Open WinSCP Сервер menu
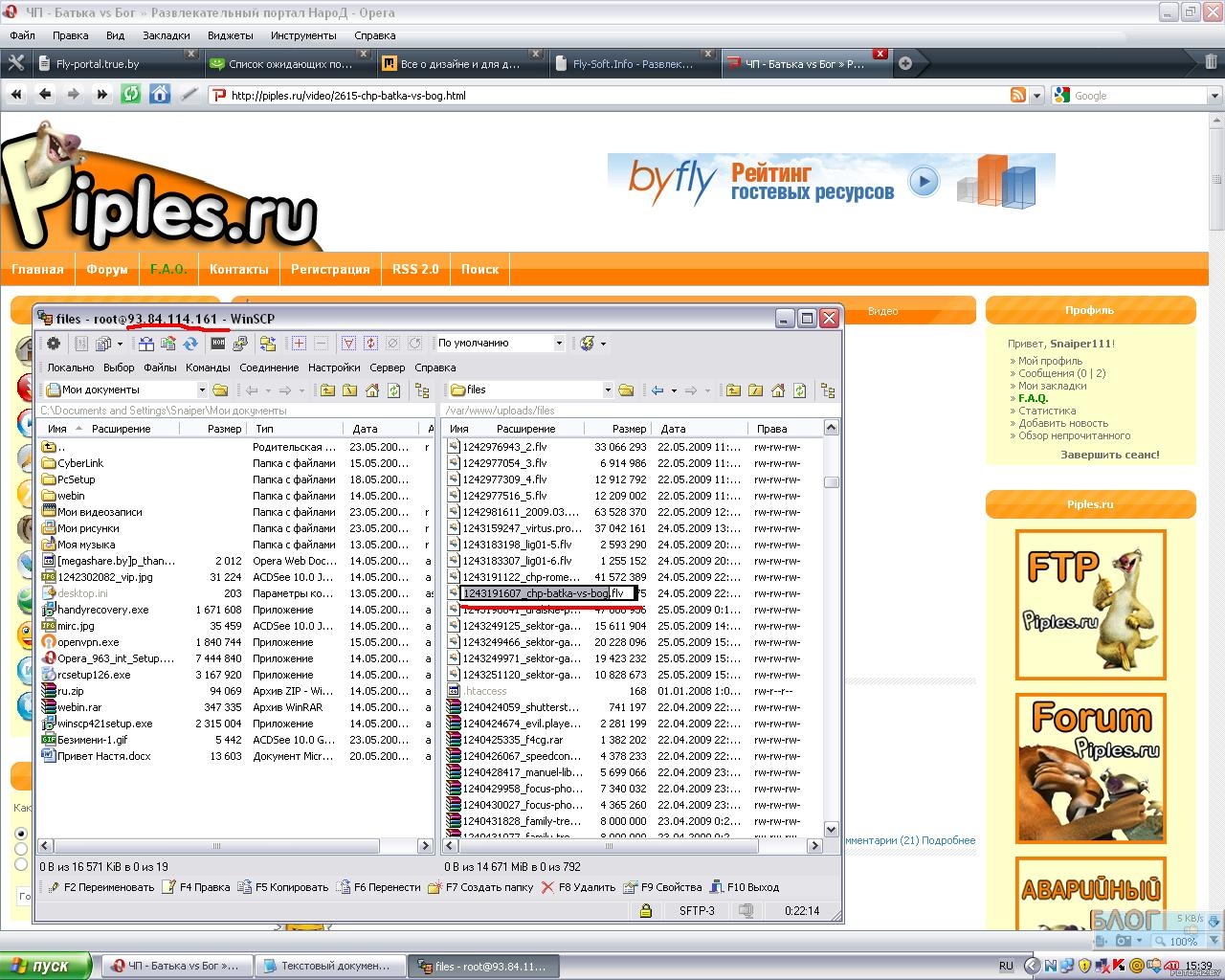Screen dimensions: 1225x980 388,367
